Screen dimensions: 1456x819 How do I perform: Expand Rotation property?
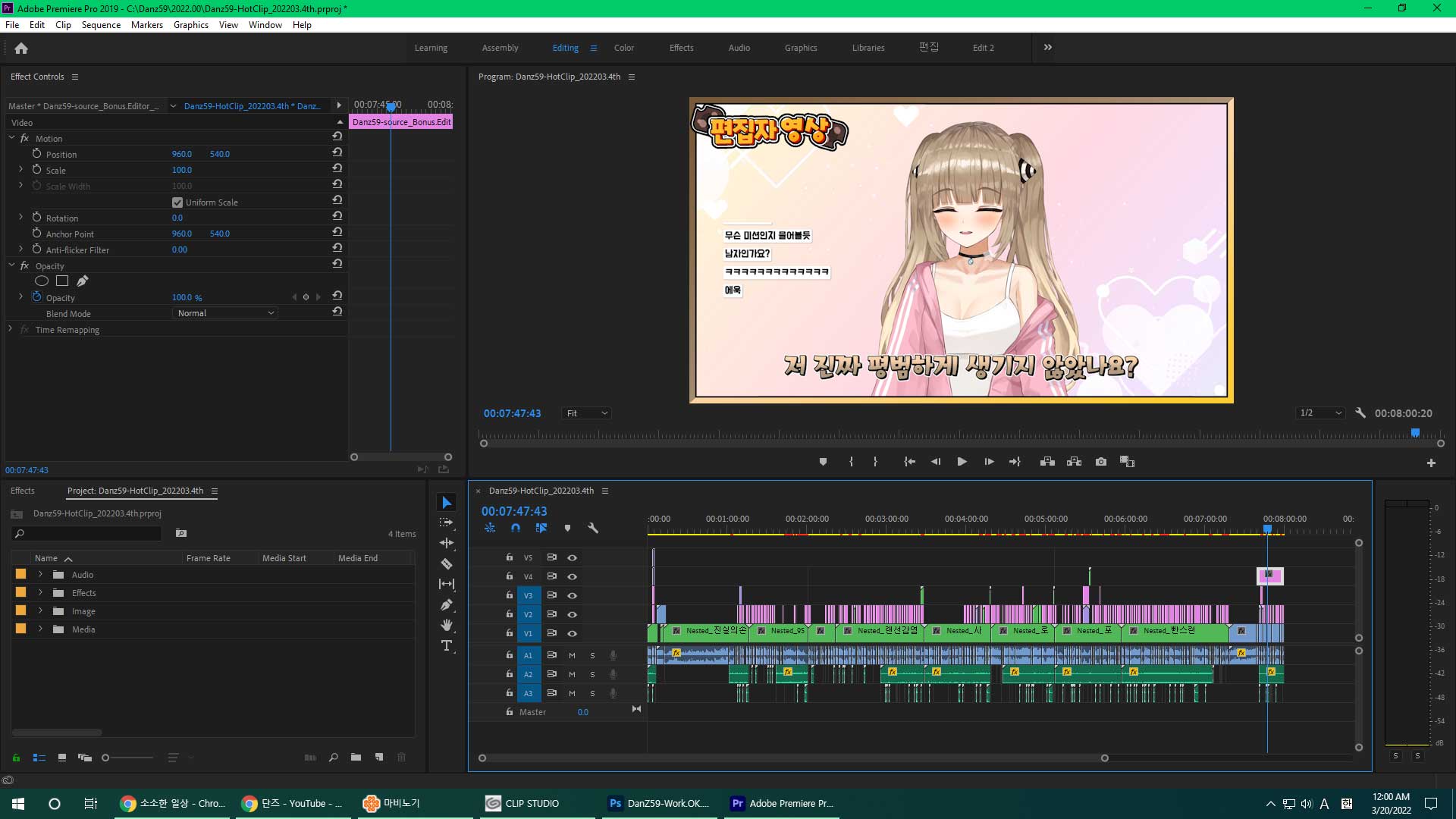[x=20, y=218]
